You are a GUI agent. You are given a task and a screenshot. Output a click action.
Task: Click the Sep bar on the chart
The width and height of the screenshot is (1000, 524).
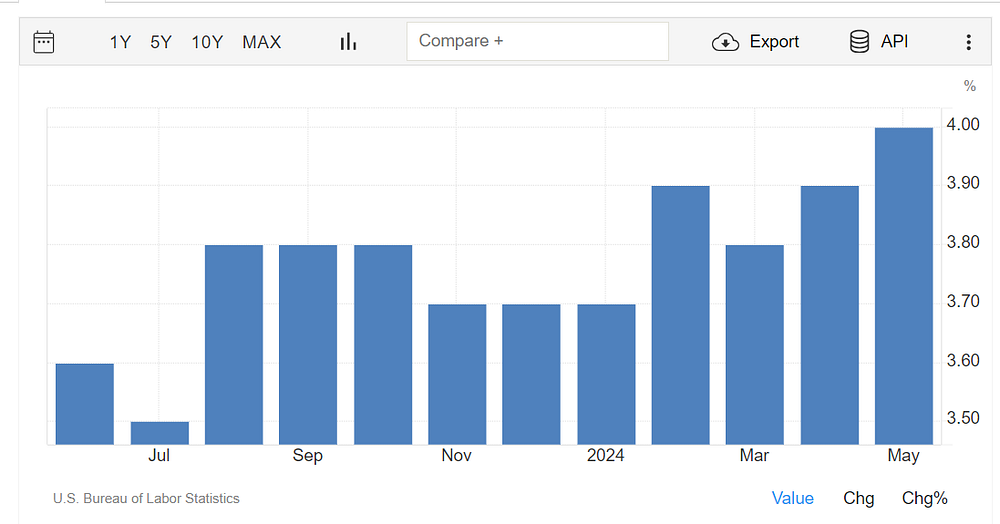[308, 345]
